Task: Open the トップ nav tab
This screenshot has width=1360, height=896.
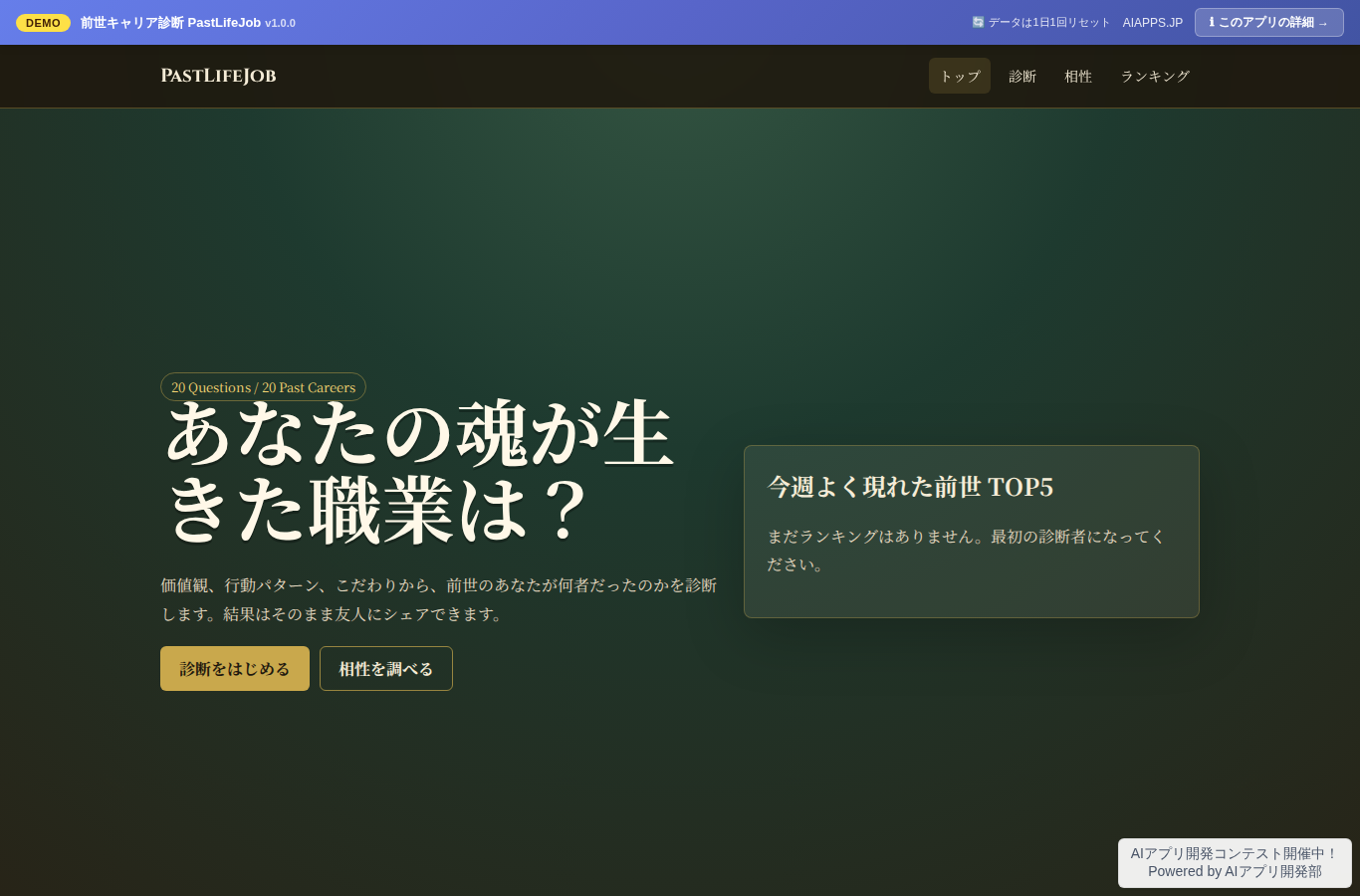Action: (960, 76)
